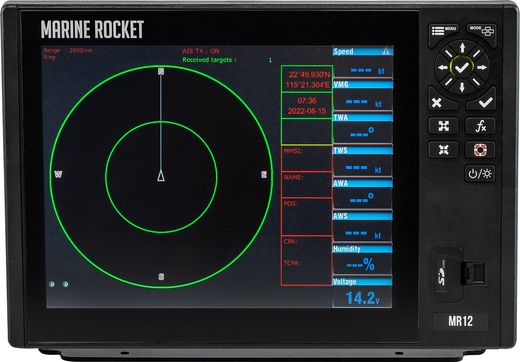Select the Voltage data panel header

click(x=363, y=282)
